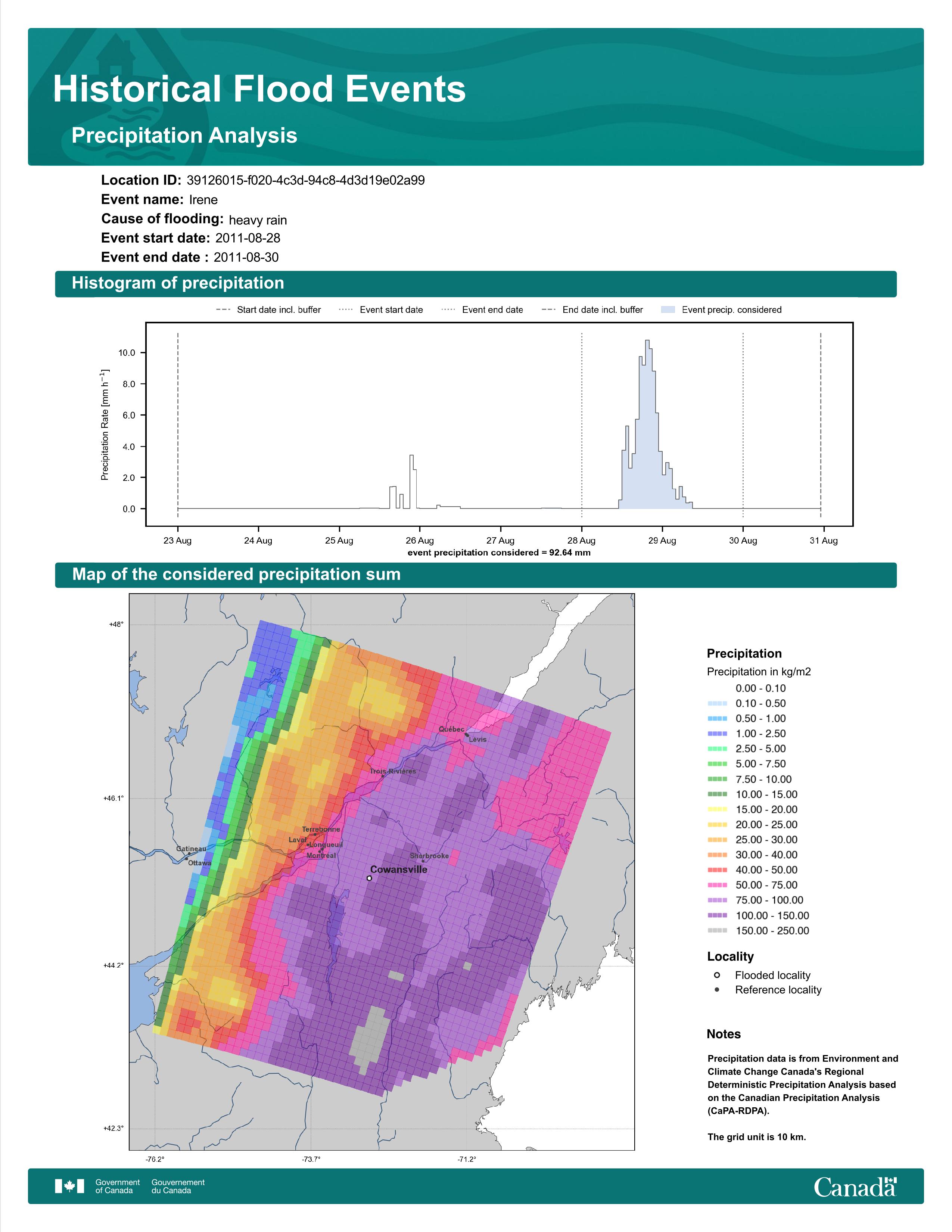Click the 25.00 - 30.00 precipitation color swatch
The width and height of the screenshot is (952, 1232).
(x=718, y=839)
